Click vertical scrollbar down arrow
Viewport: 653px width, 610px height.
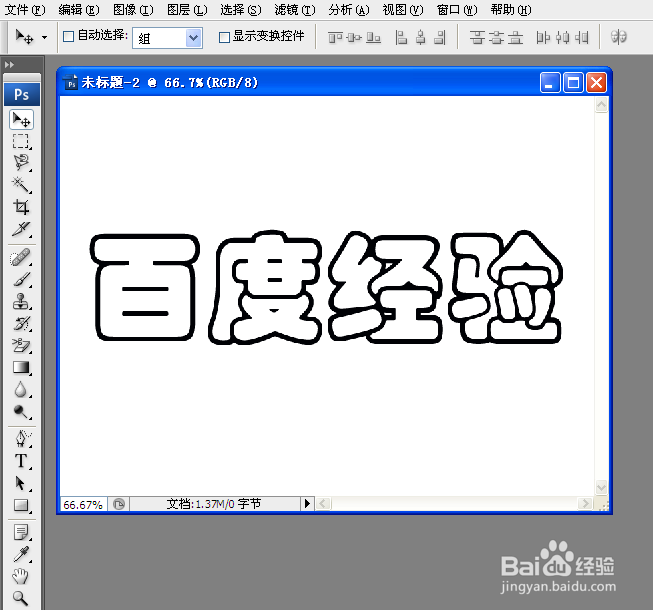pos(601,487)
